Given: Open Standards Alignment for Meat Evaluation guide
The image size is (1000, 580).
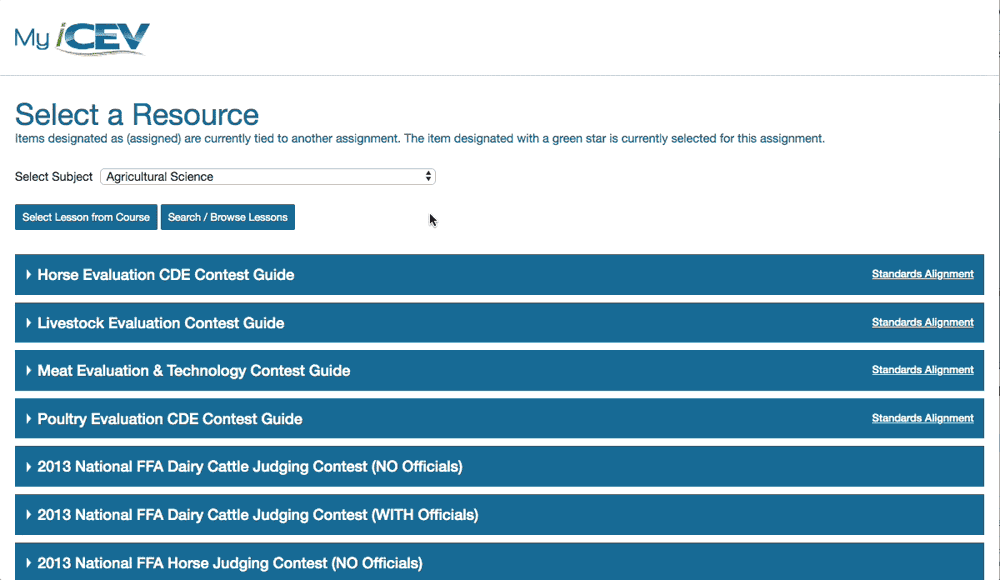Looking at the screenshot, I should [x=922, y=370].
